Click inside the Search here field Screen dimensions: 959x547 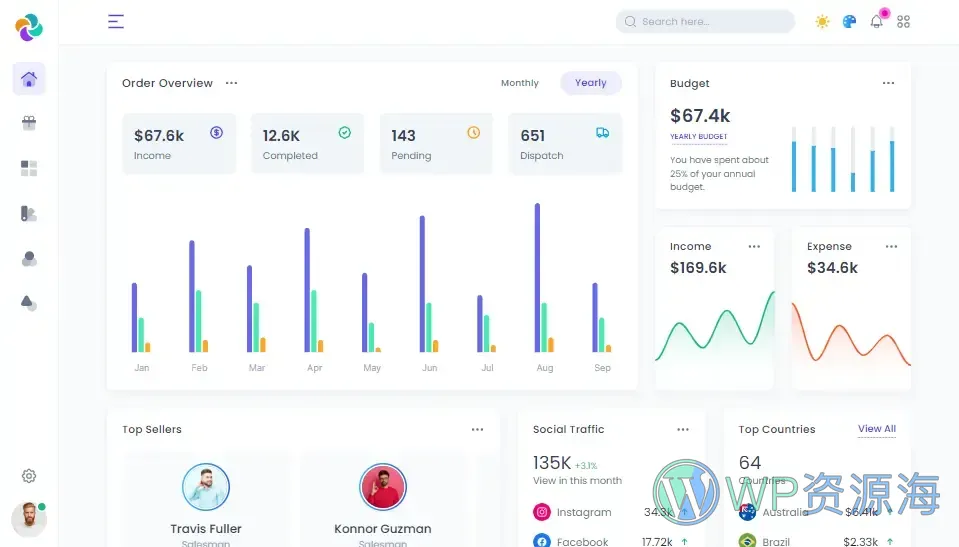pyautogui.click(x=710, y=21)
